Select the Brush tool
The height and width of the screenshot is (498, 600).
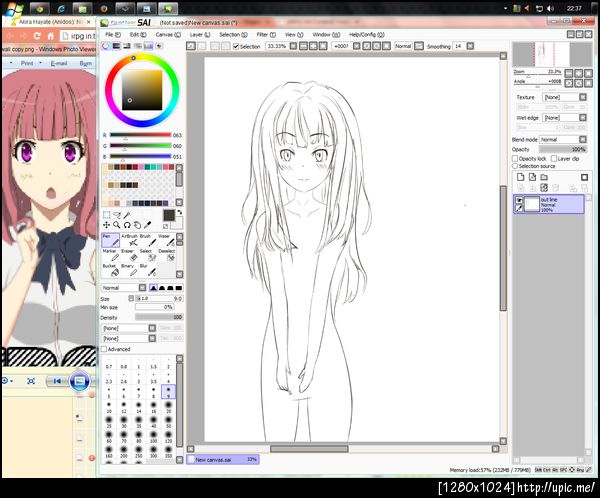pos(148,240)
